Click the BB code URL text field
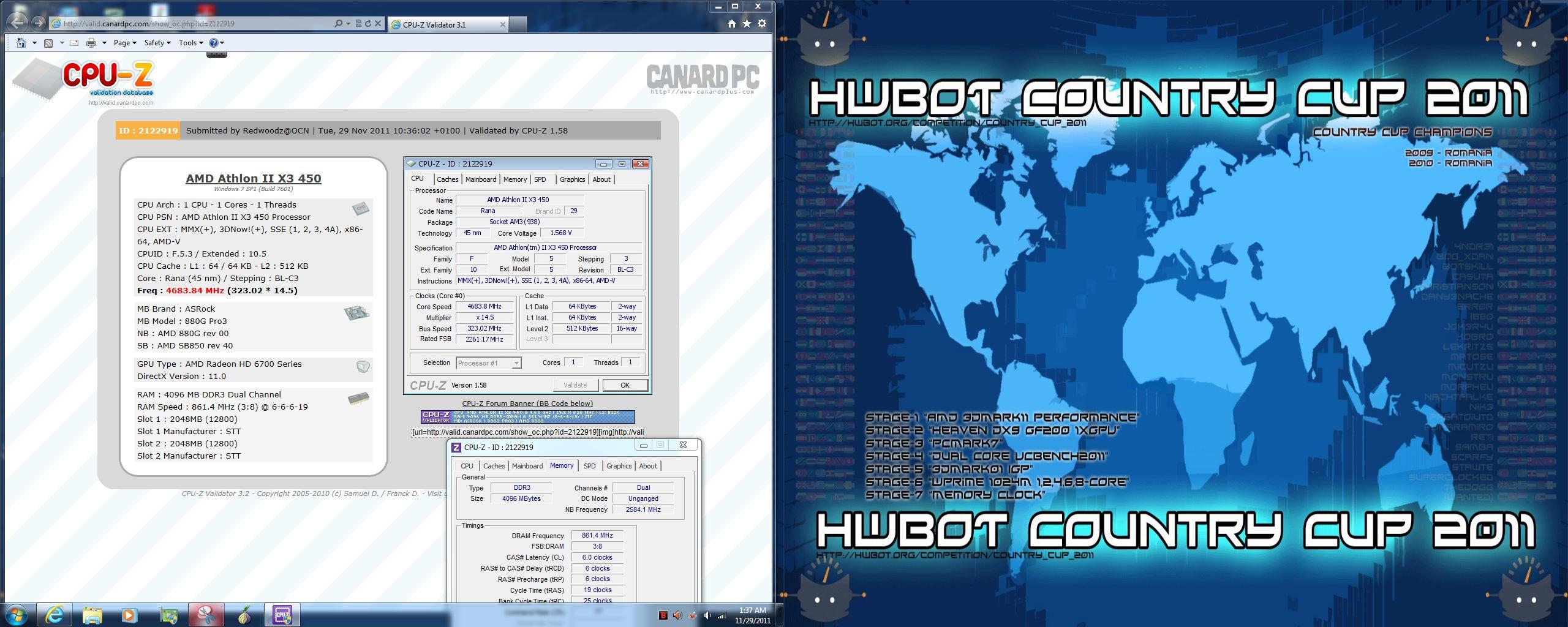The width and height of the screenshot is (1568, 627). pyautogui.click(x=527, y=432)
